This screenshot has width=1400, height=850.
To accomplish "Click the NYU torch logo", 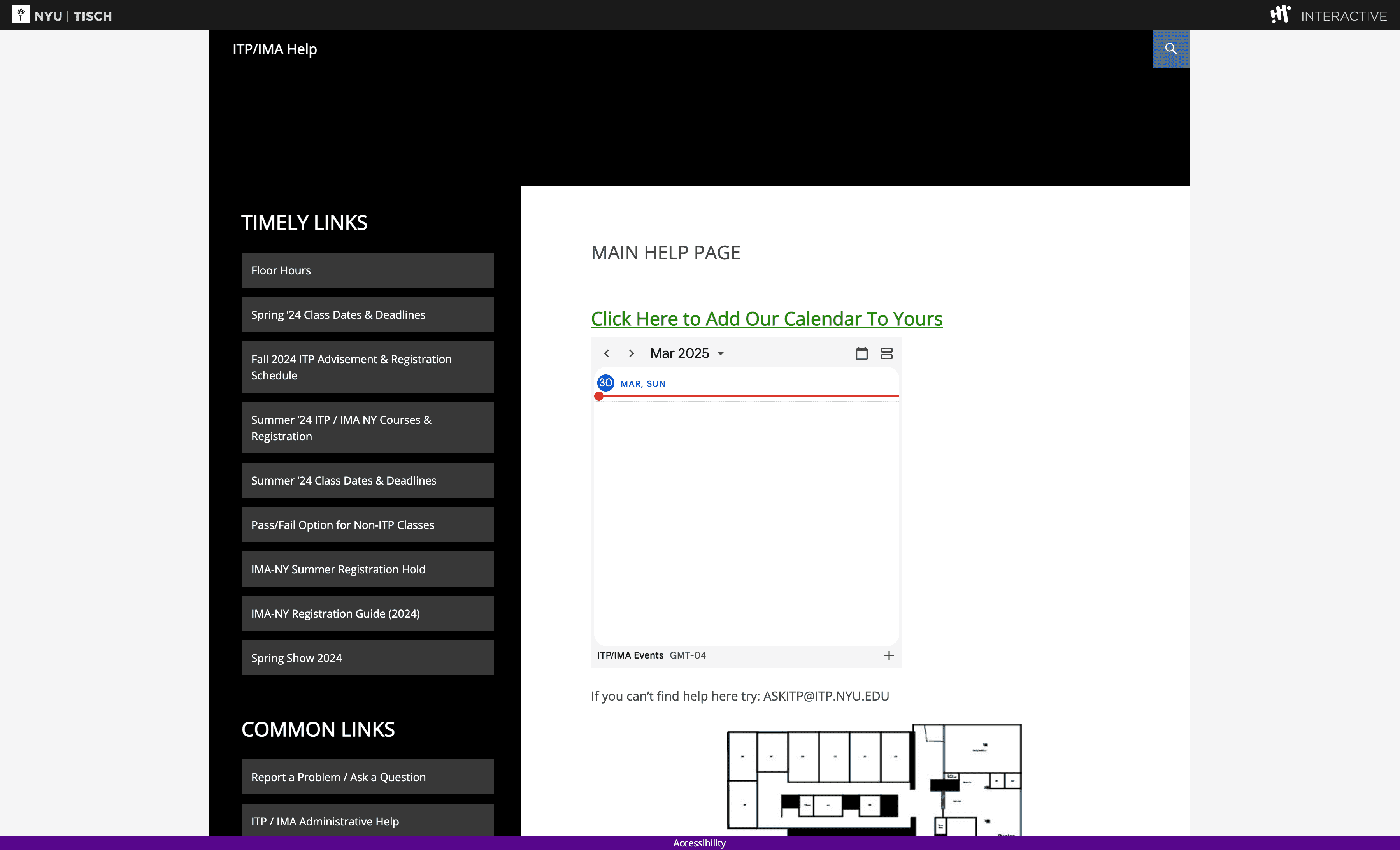I will click(x=21, y=14).
